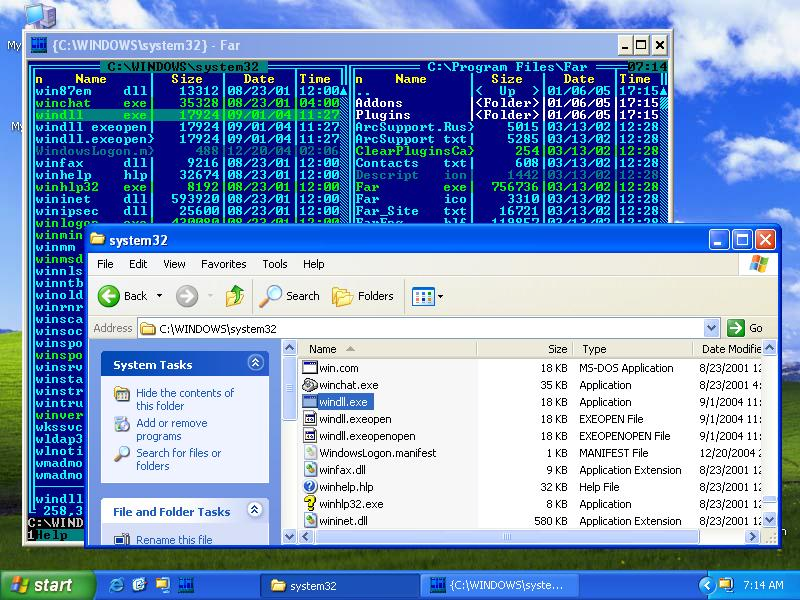Viewport: 800px width, 600px height.
Task: Click Hide the contents of this folder
Action: 185,399
